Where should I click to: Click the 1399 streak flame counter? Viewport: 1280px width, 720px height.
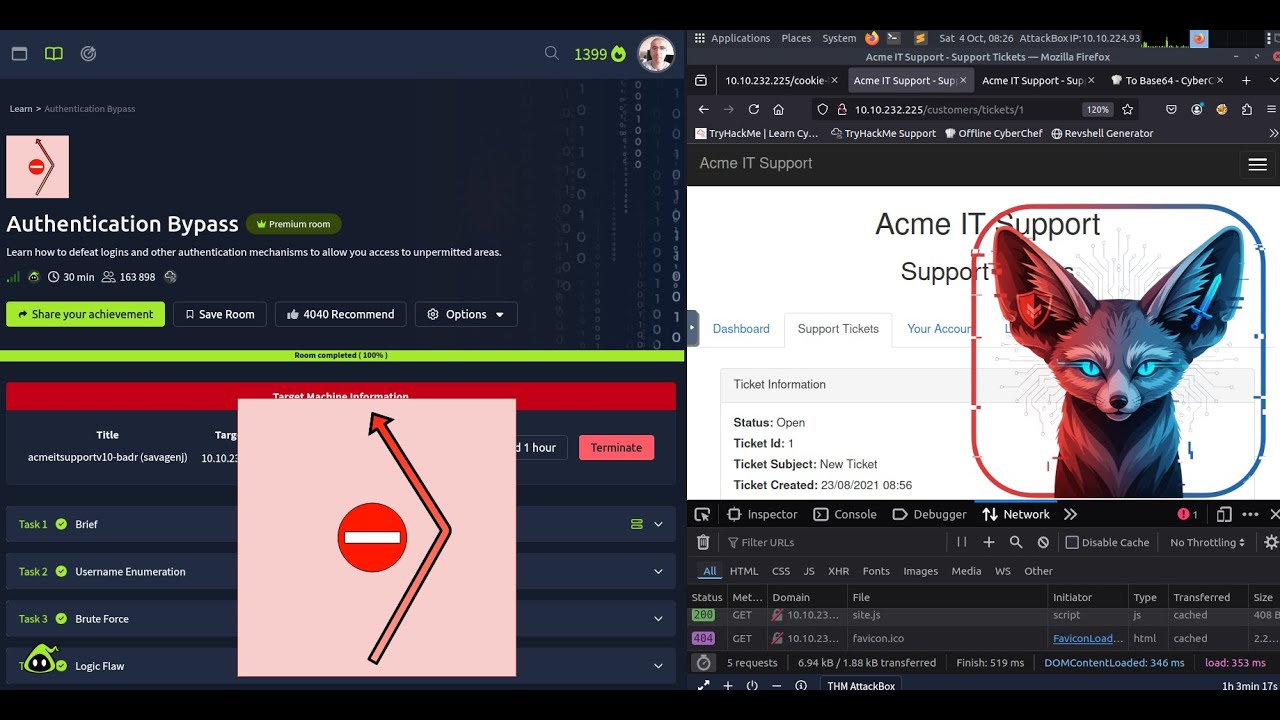point(600,54)
